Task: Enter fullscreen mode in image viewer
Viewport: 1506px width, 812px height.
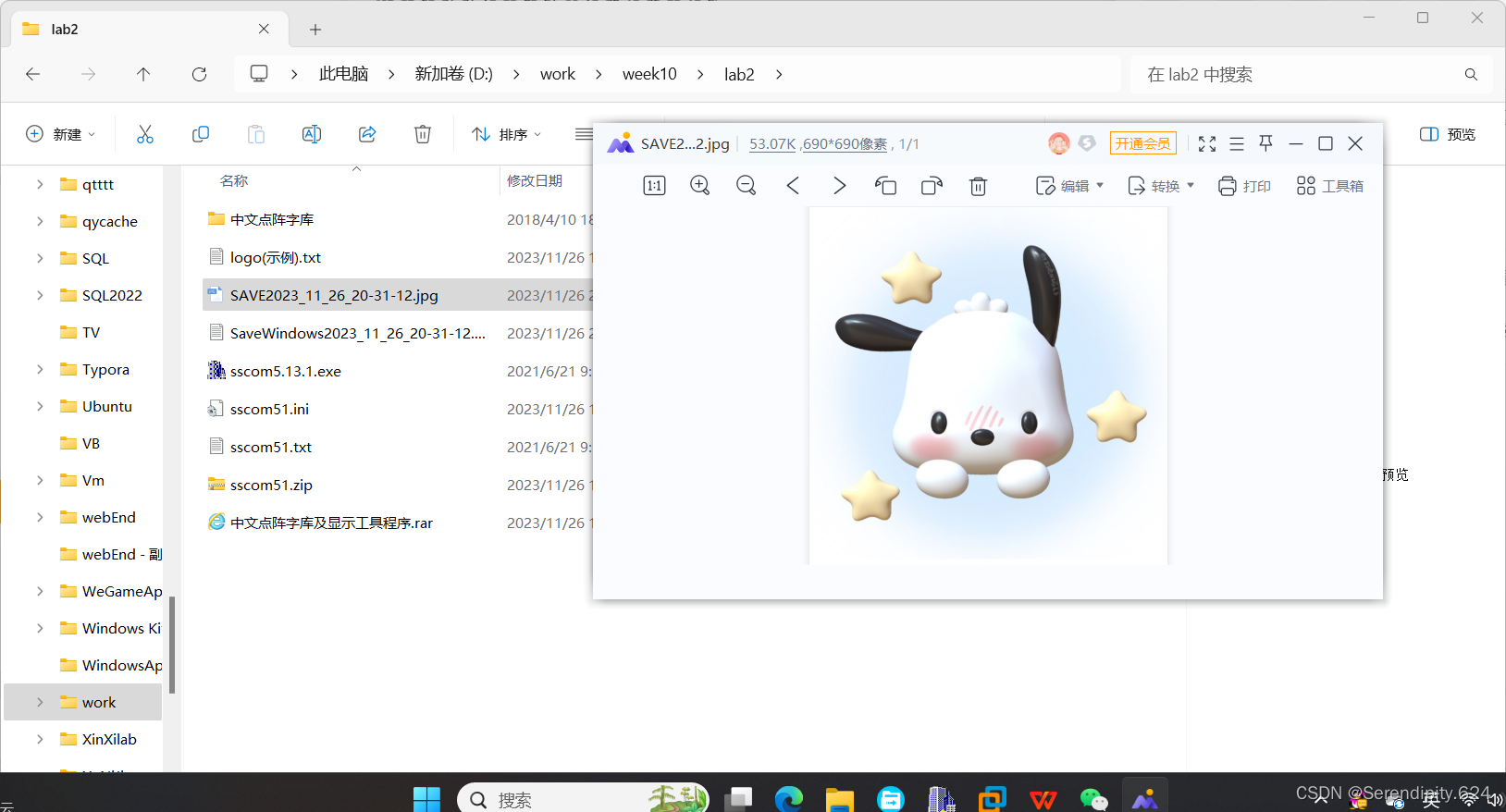Action: 1207,143
